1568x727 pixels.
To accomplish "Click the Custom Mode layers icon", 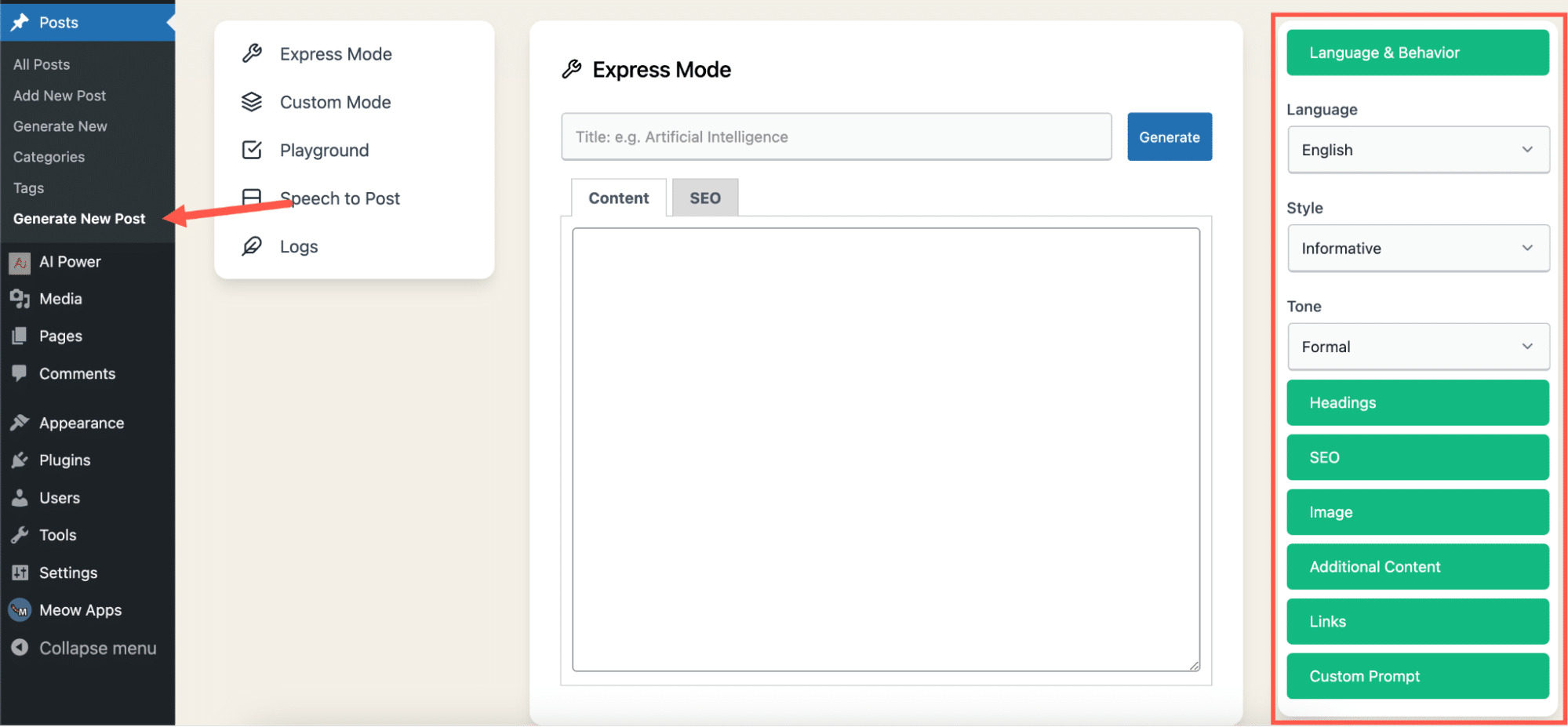I will click(252, 102).
